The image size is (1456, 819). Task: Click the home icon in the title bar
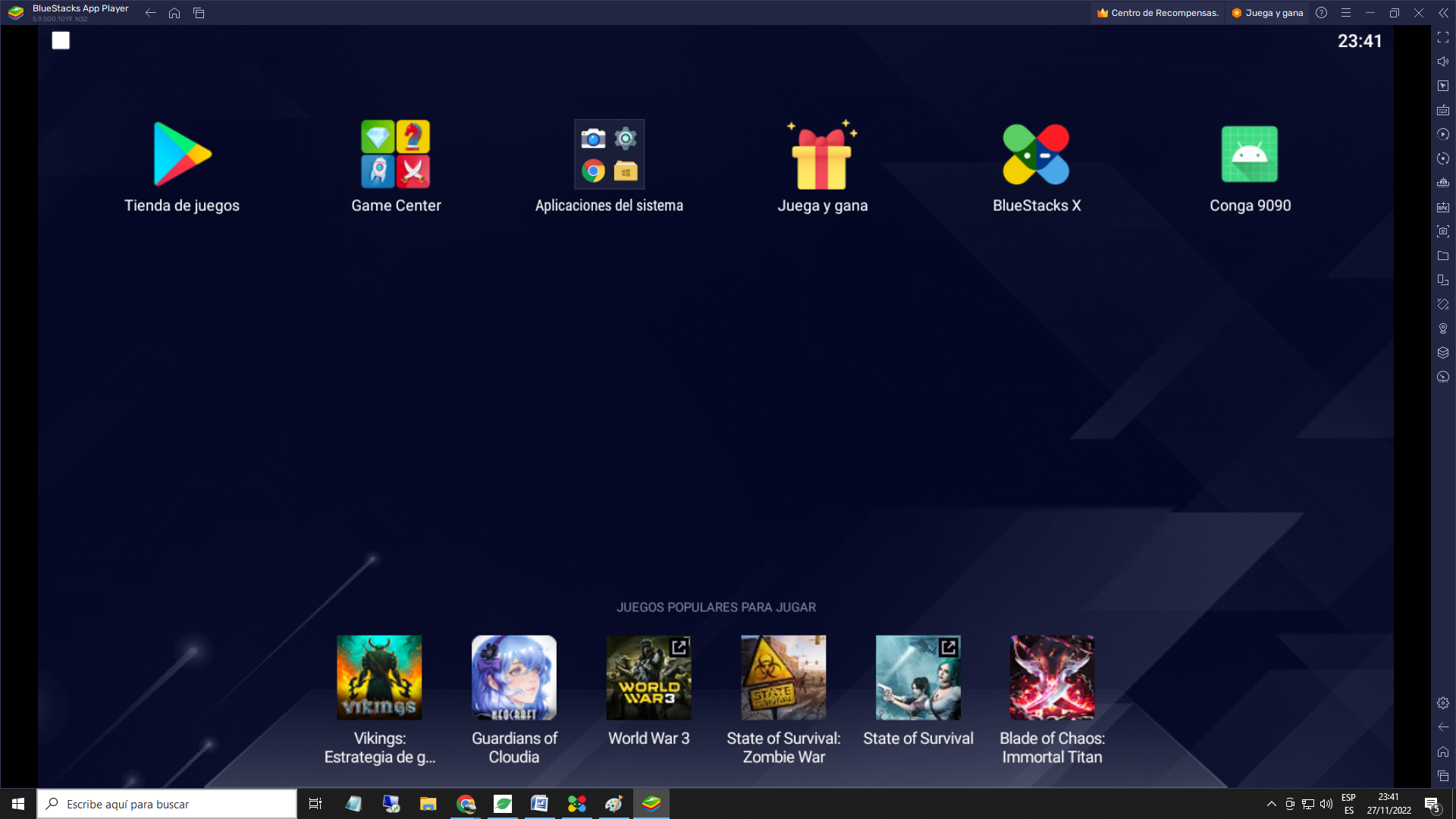(174, 13)
